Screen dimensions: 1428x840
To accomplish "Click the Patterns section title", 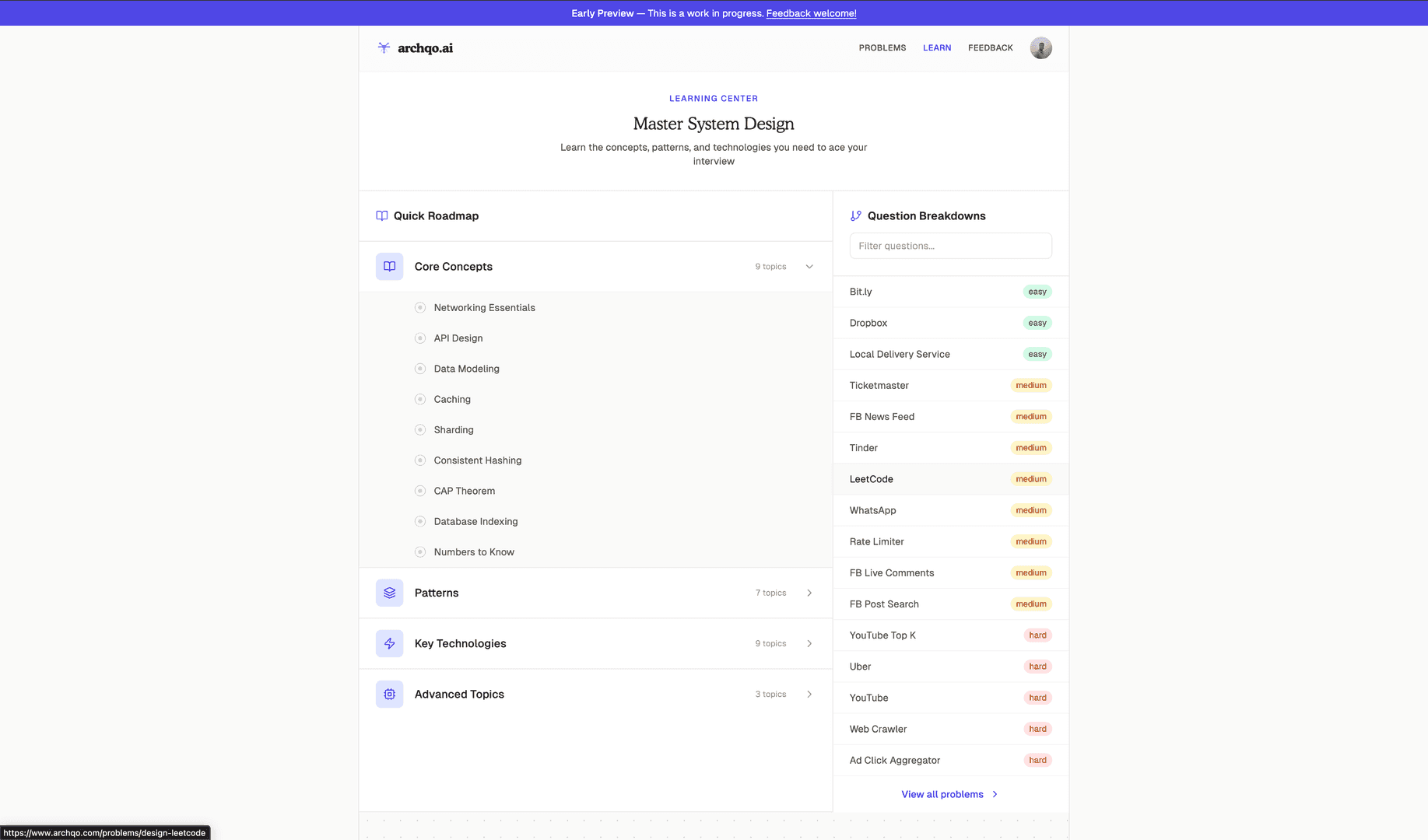I will tap(437, 593).
